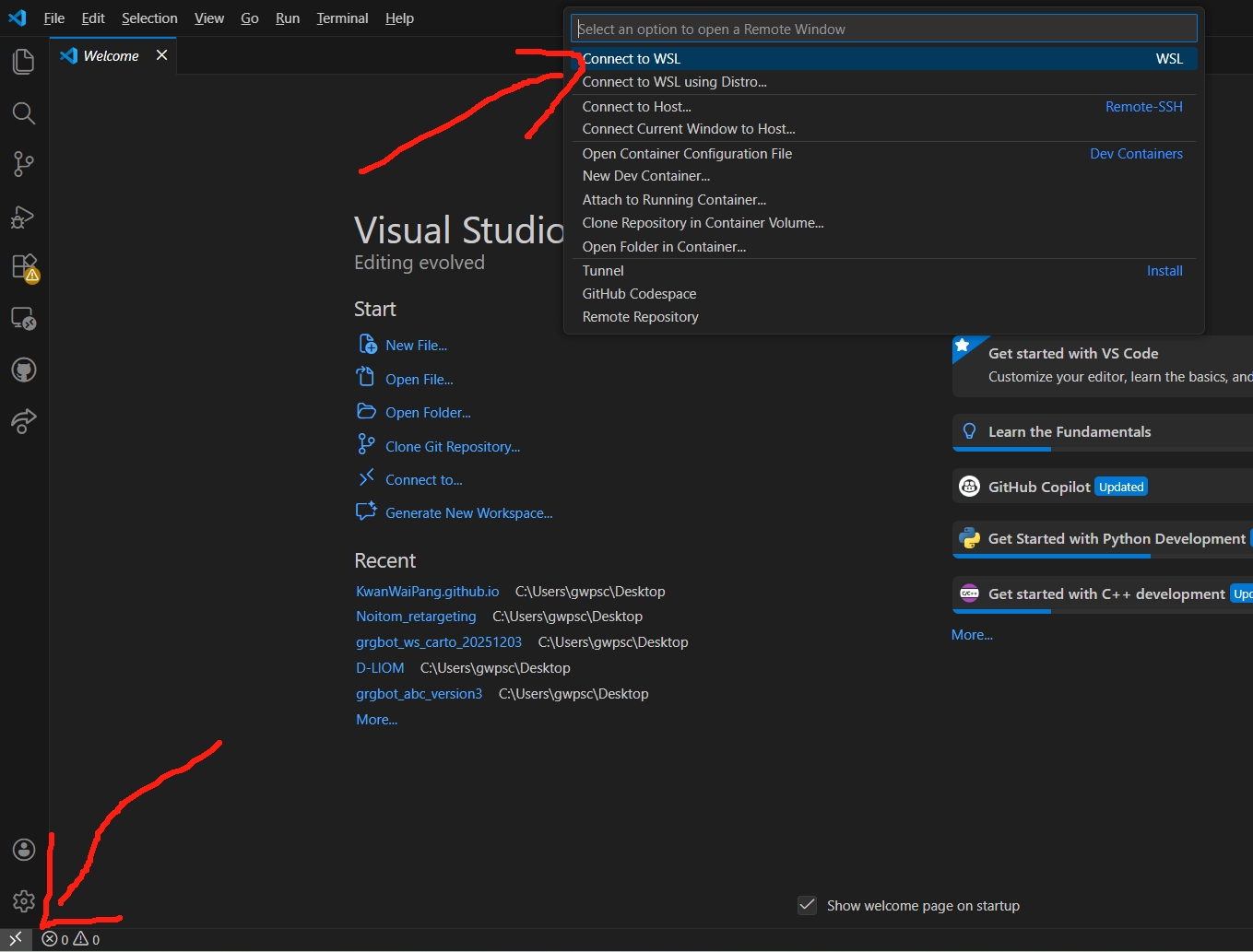The height and width of the screenshot is (952, 1253).
Task: Open the Terminal menu
Action: (342, 18)
